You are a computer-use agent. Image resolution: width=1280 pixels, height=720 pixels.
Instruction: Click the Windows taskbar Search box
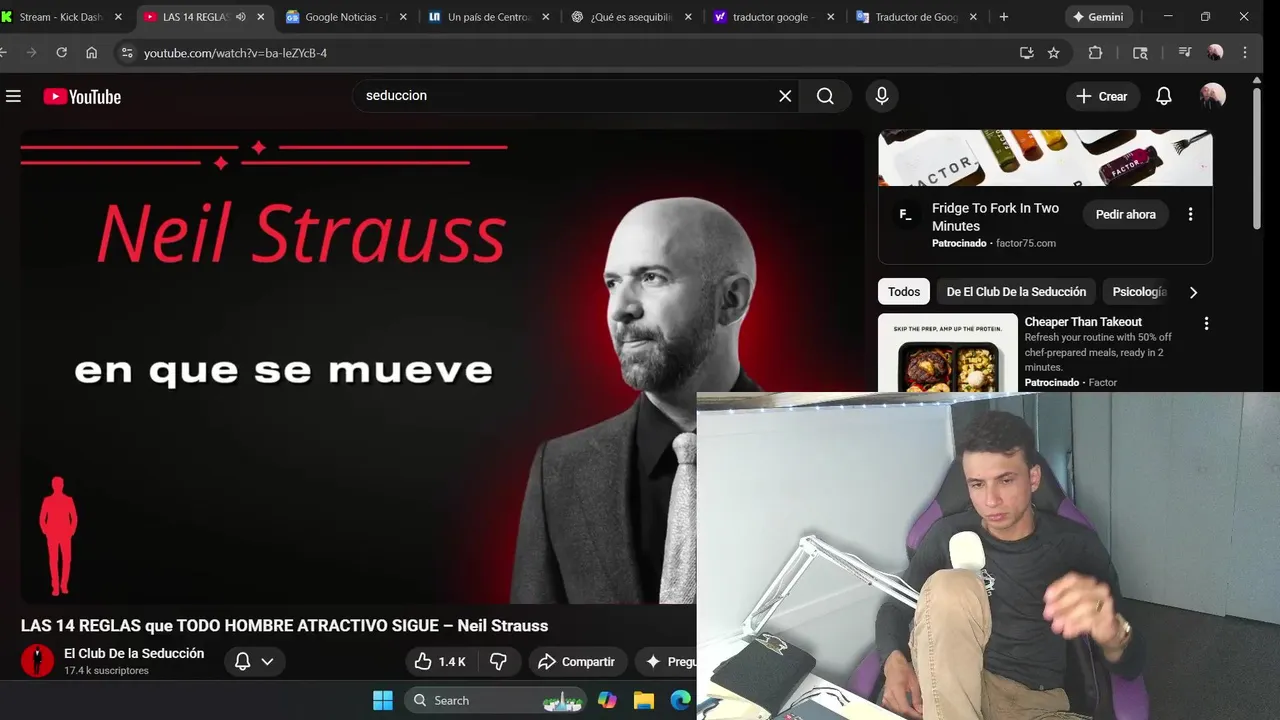(x=495, y=700)
